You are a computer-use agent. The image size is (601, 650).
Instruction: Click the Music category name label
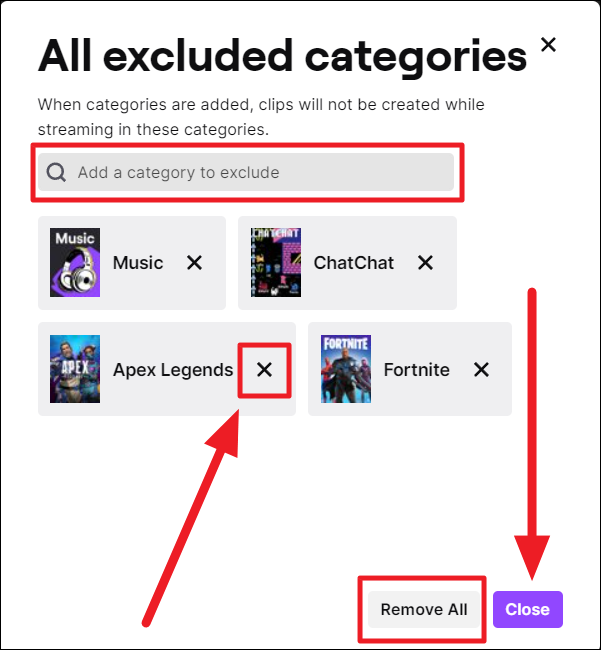point(138,263)
